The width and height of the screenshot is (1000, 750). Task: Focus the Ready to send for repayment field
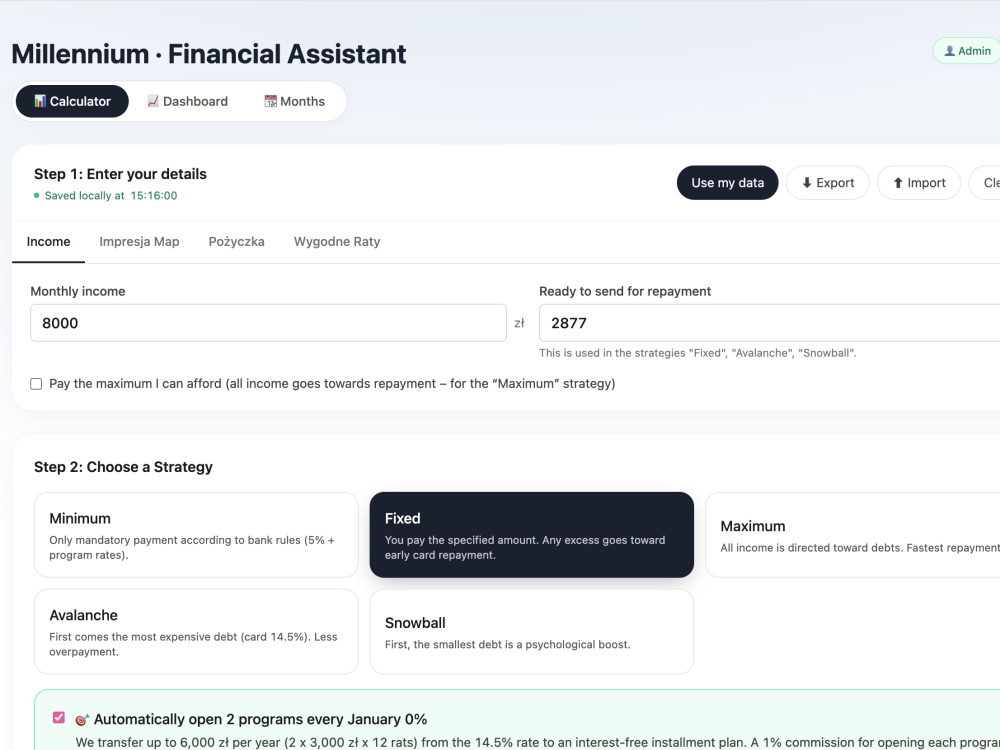coord(769,323)
